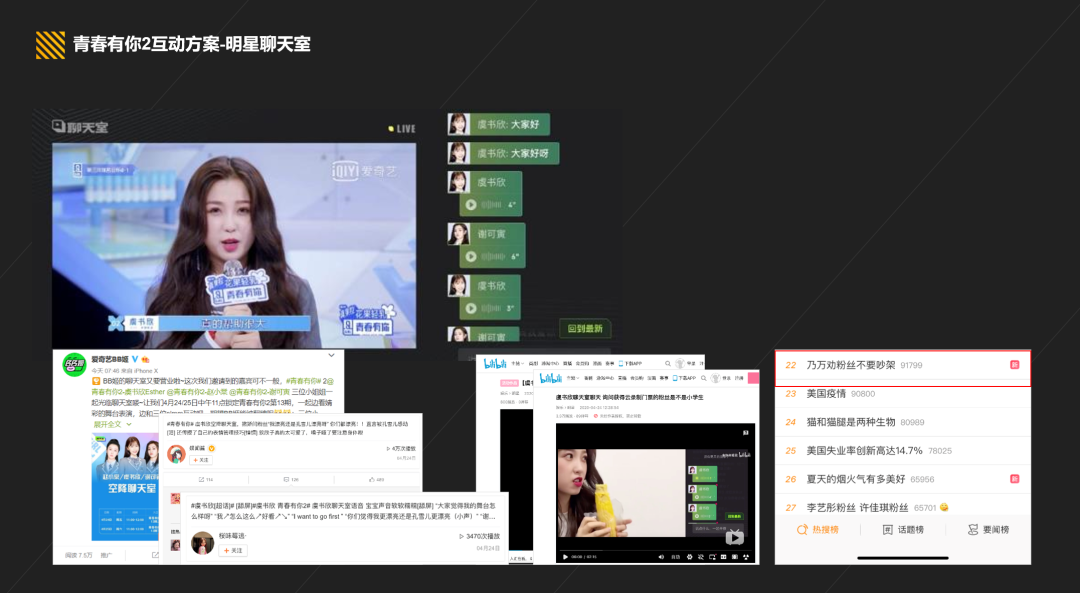
Task: Open the dropdown chevron on 爱奇艺BB姬 post
Action: coord(331,355)
